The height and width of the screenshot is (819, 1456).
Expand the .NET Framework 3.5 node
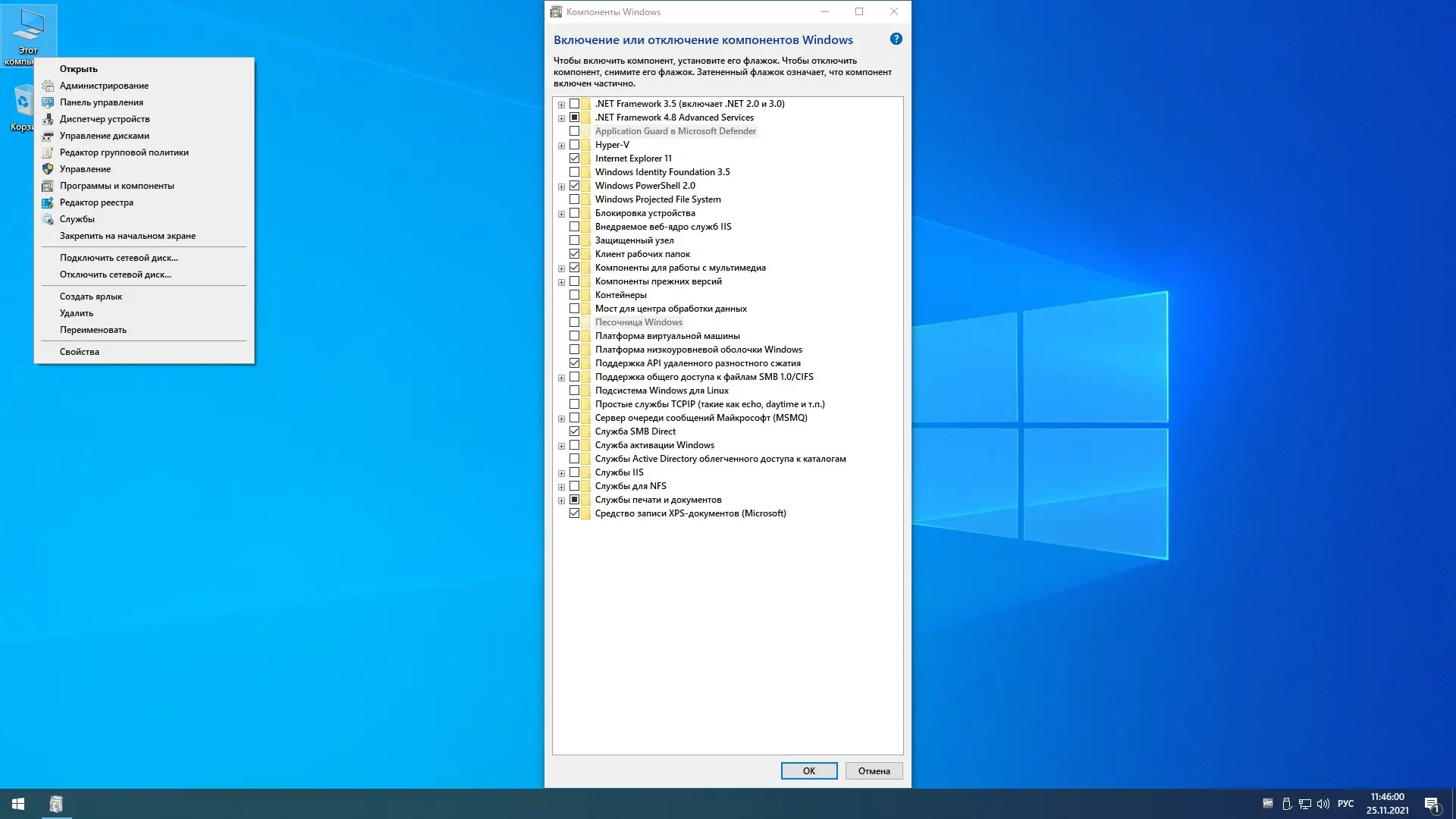point(561,105)
